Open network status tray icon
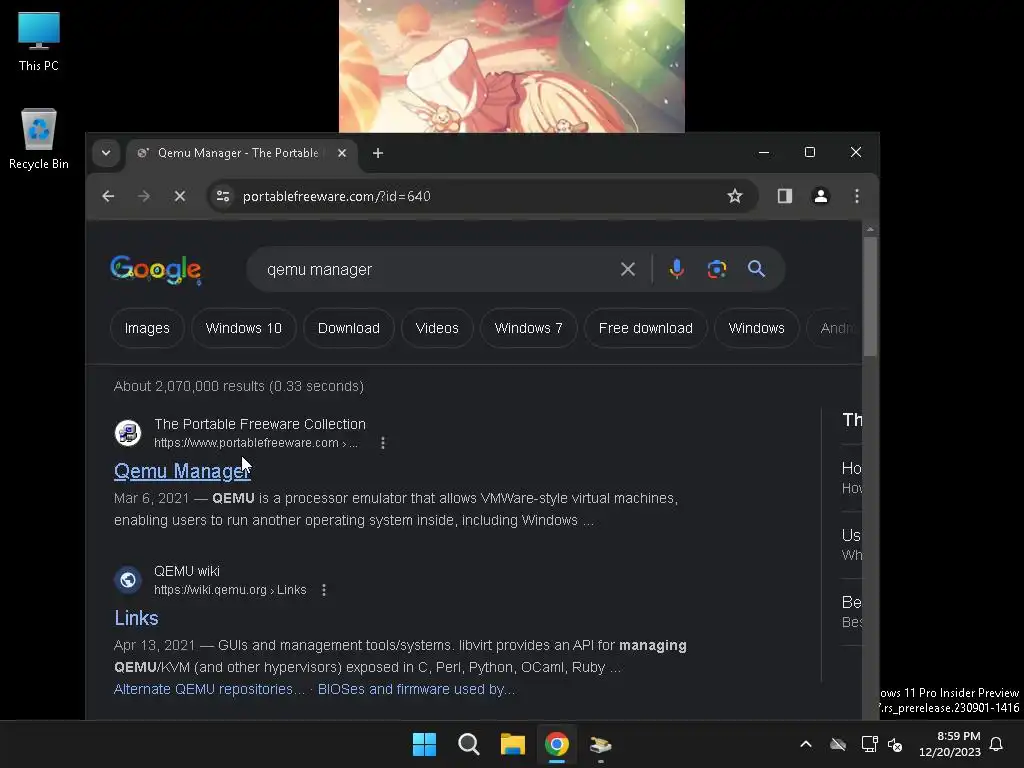1024x768 pixels. point(869,744)
